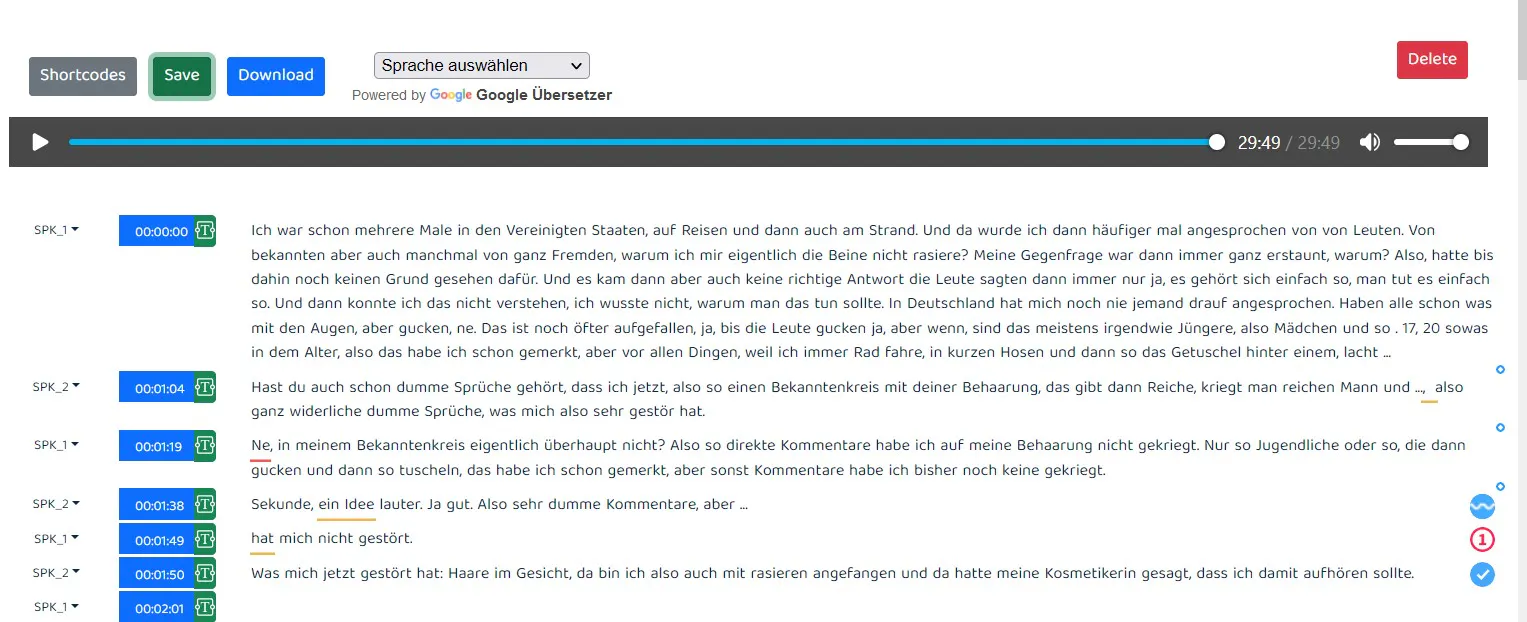Mute the audio with the speaker icon

(1370, 142)
